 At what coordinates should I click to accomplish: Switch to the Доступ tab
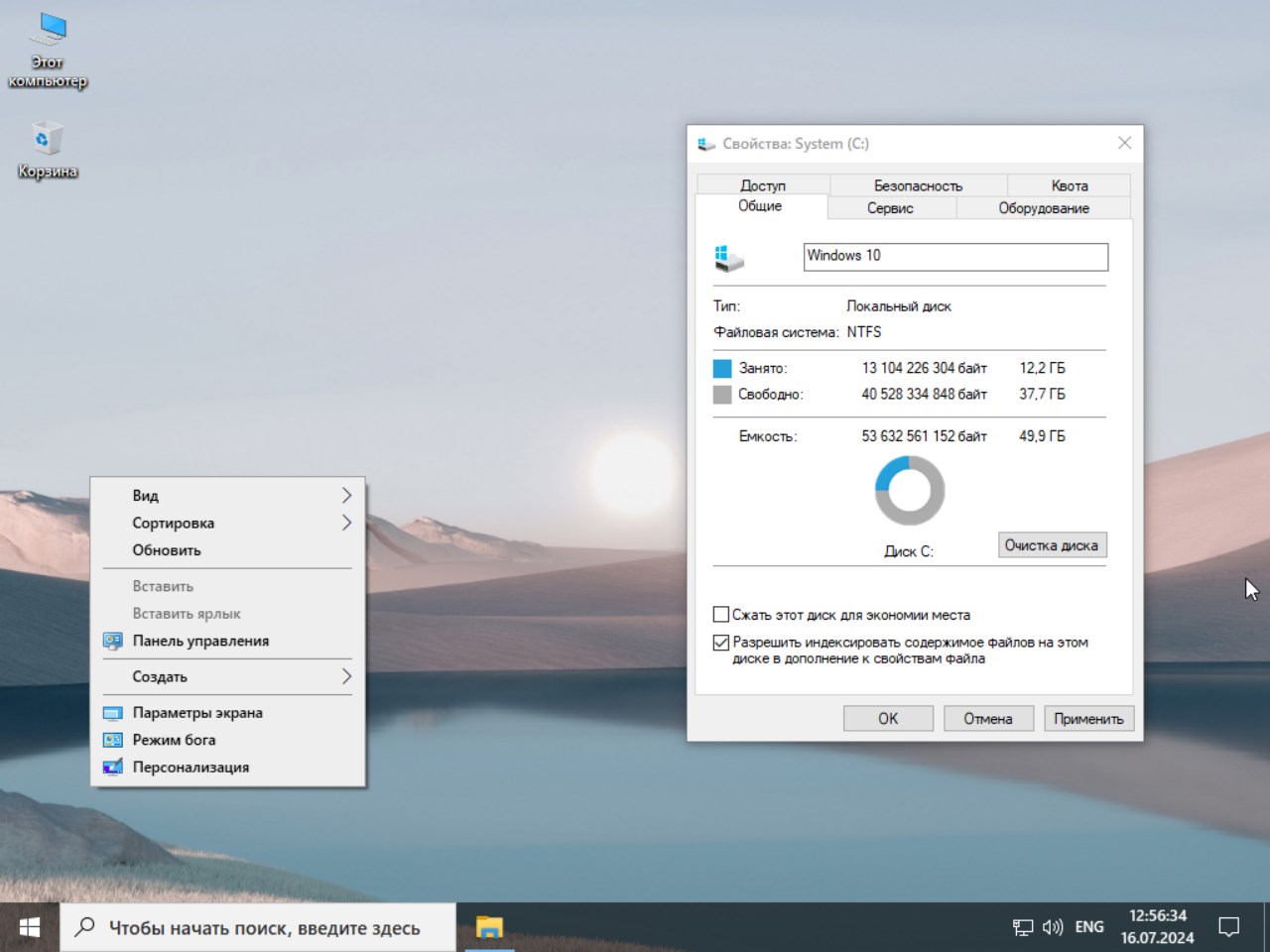tap(763, 185)
